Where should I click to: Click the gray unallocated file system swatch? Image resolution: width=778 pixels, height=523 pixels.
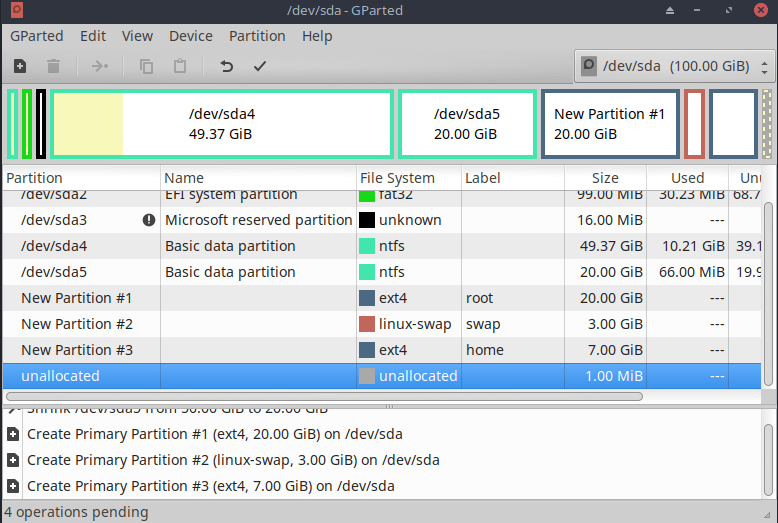pos(367,376)
